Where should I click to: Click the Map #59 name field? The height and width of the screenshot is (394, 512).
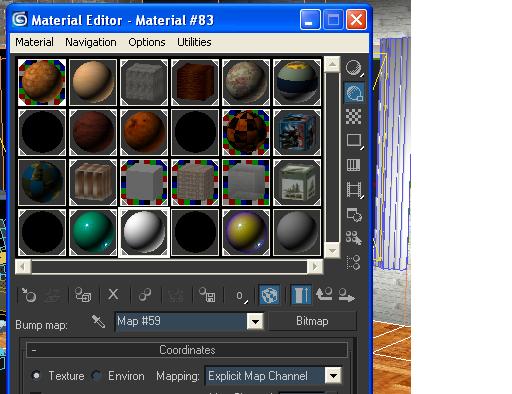(180, 322)
